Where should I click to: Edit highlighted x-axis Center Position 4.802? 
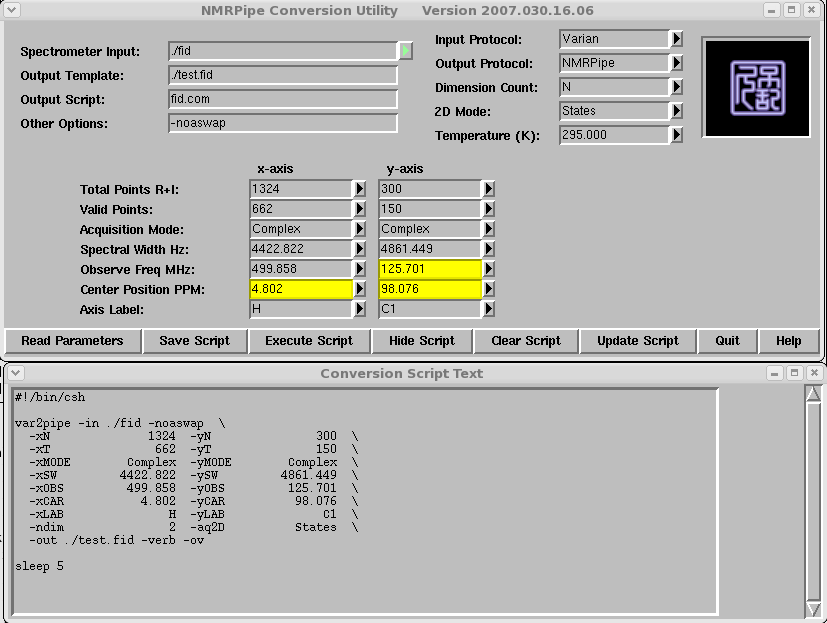pos(301,289)
